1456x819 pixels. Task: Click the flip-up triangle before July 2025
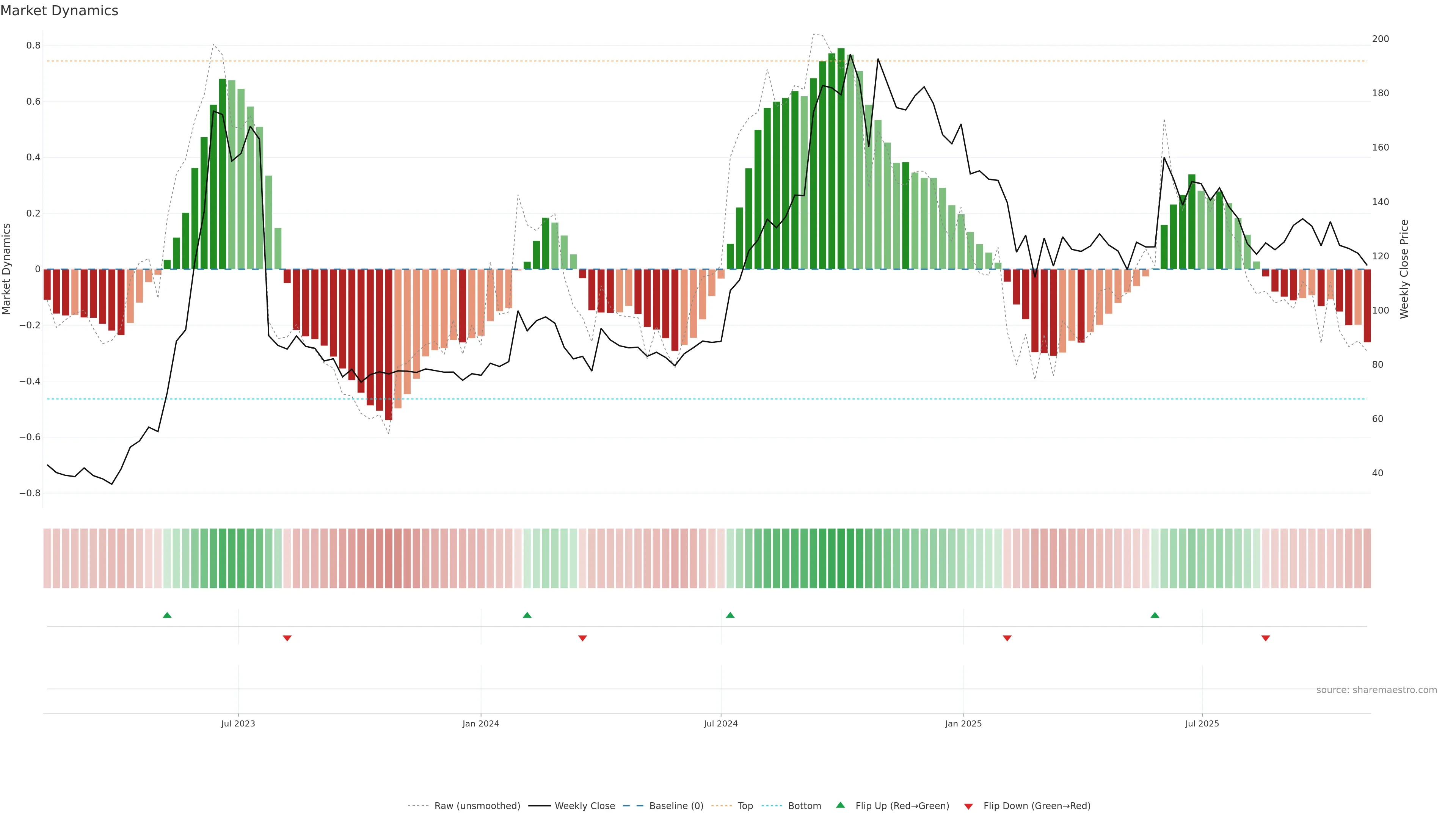click(x=1155, y=615)
